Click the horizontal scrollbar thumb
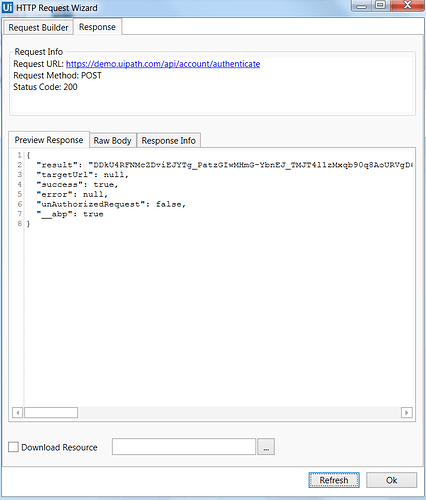The height and width of the screenshot is (500, 426). click(51, 413)
